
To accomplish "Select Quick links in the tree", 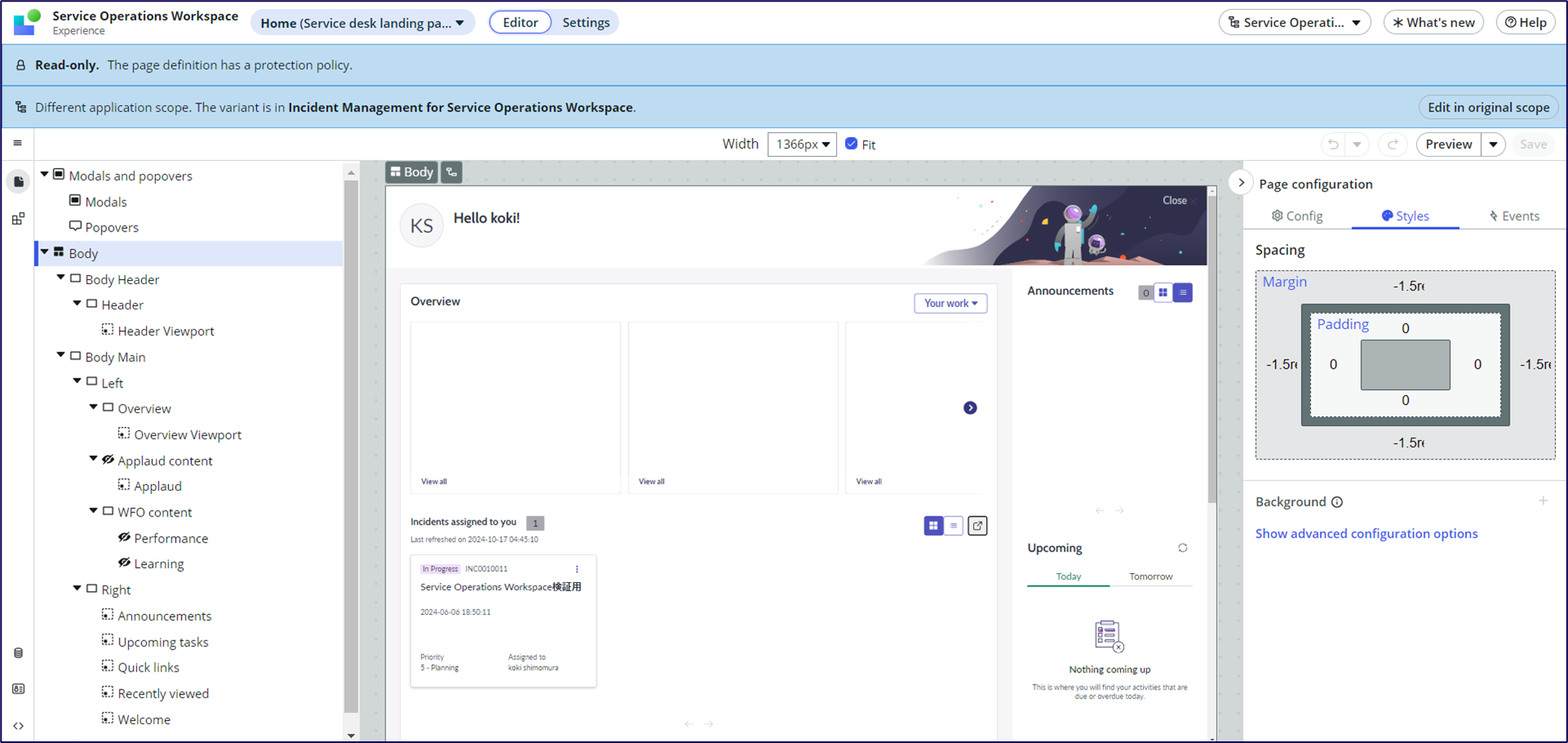I will (149, 667).
